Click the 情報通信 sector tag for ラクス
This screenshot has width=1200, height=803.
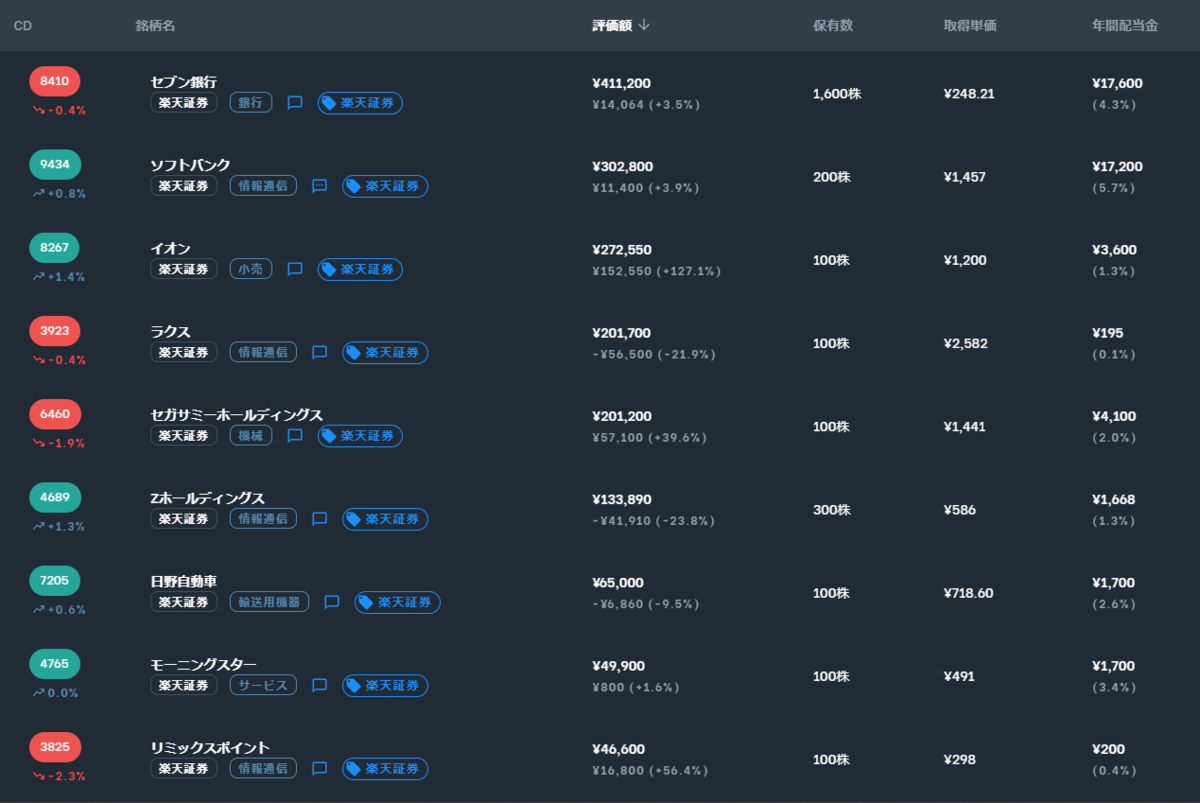263,352
